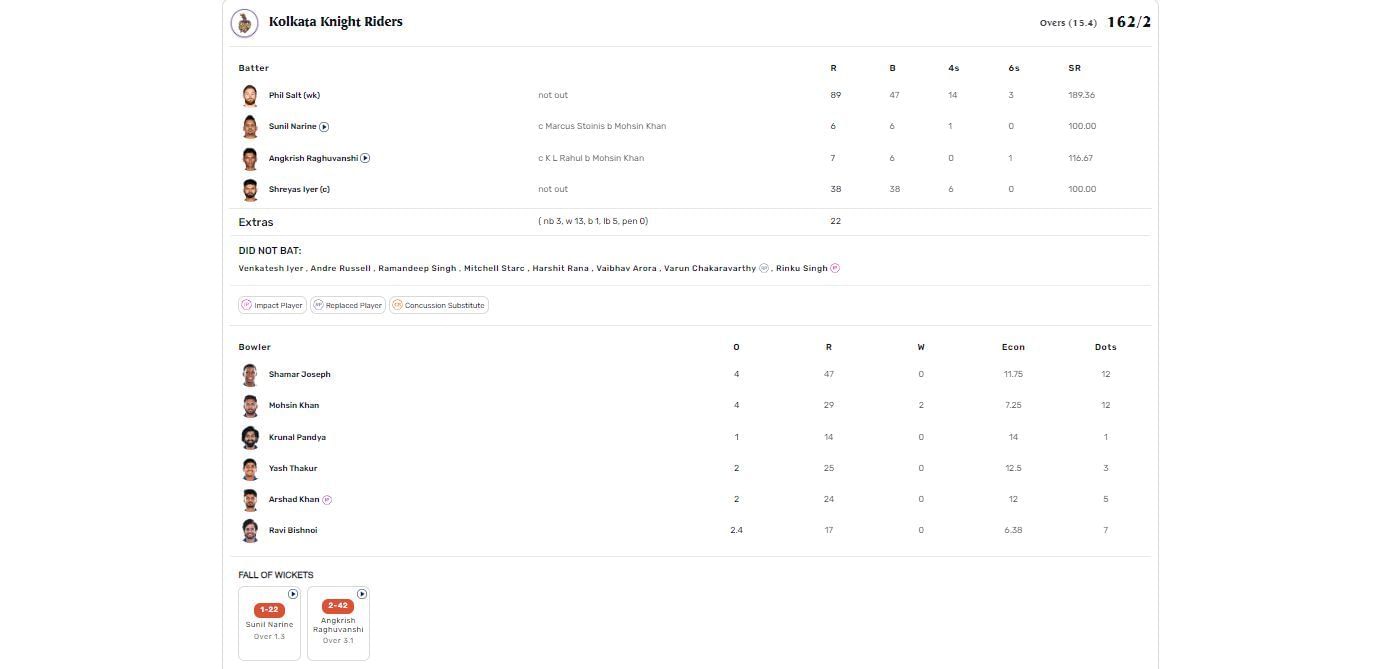1394x669 pixels.
Task: Open Phil Salt (wk) batter name
Action: pyautogui.click(x=294, y=95)
